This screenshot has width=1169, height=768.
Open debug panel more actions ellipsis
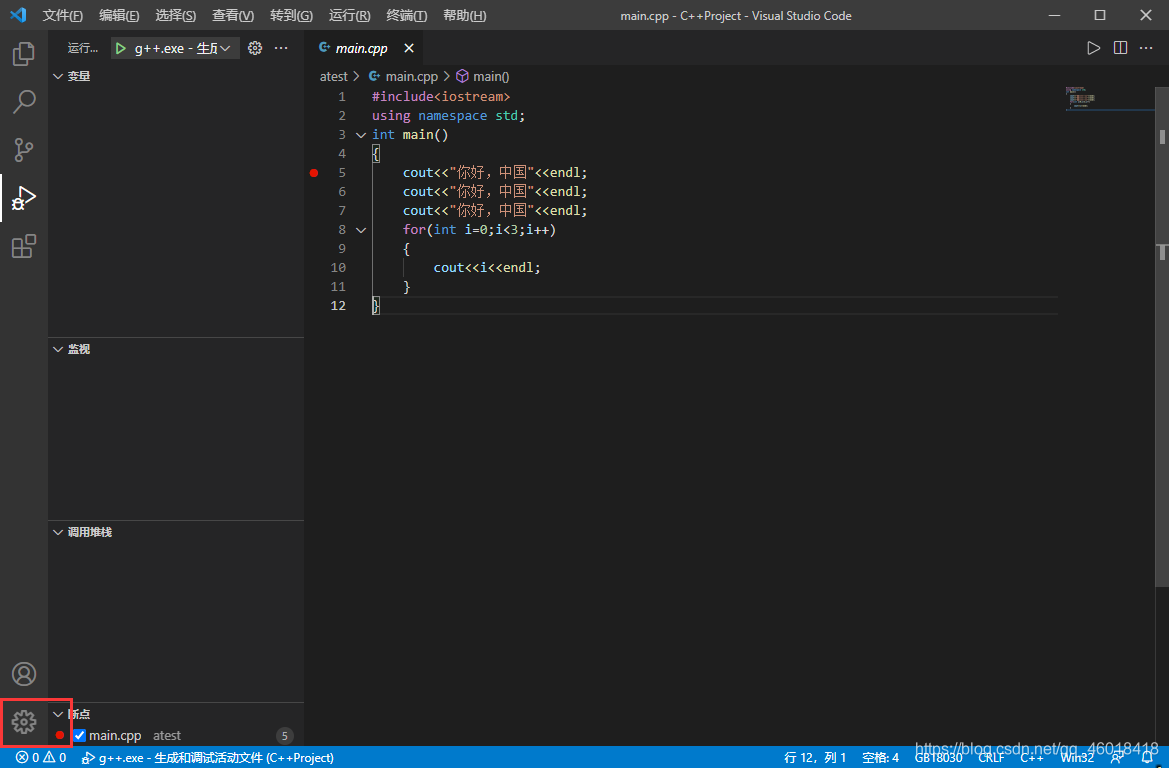[x=281, y=48]
